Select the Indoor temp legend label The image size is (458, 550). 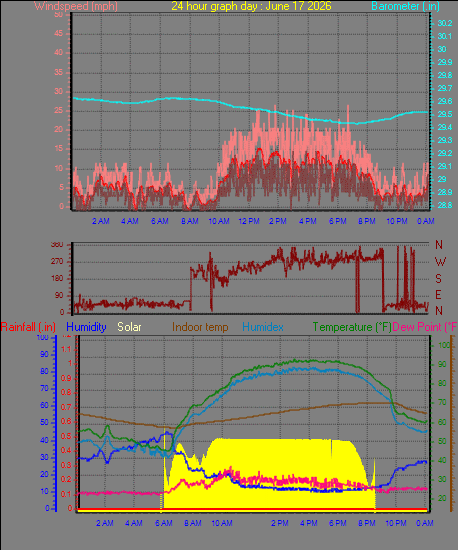(200, 327)
